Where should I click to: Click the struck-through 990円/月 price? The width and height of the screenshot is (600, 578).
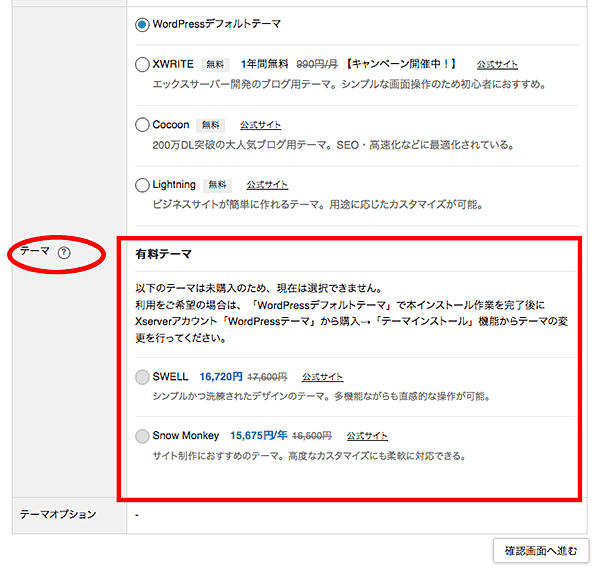pyautogui.click(x=317, y=64)
